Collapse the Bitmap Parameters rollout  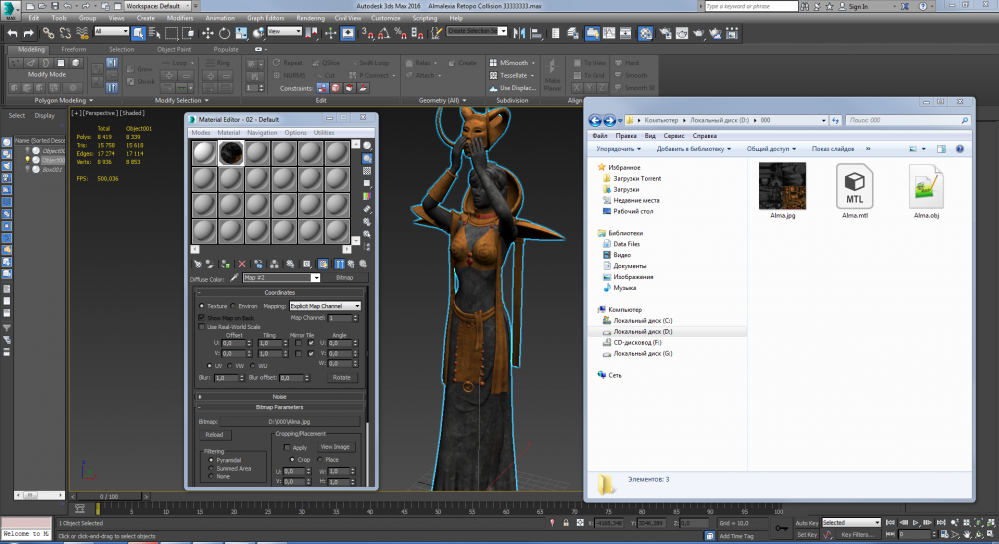(x=280, y=407)
